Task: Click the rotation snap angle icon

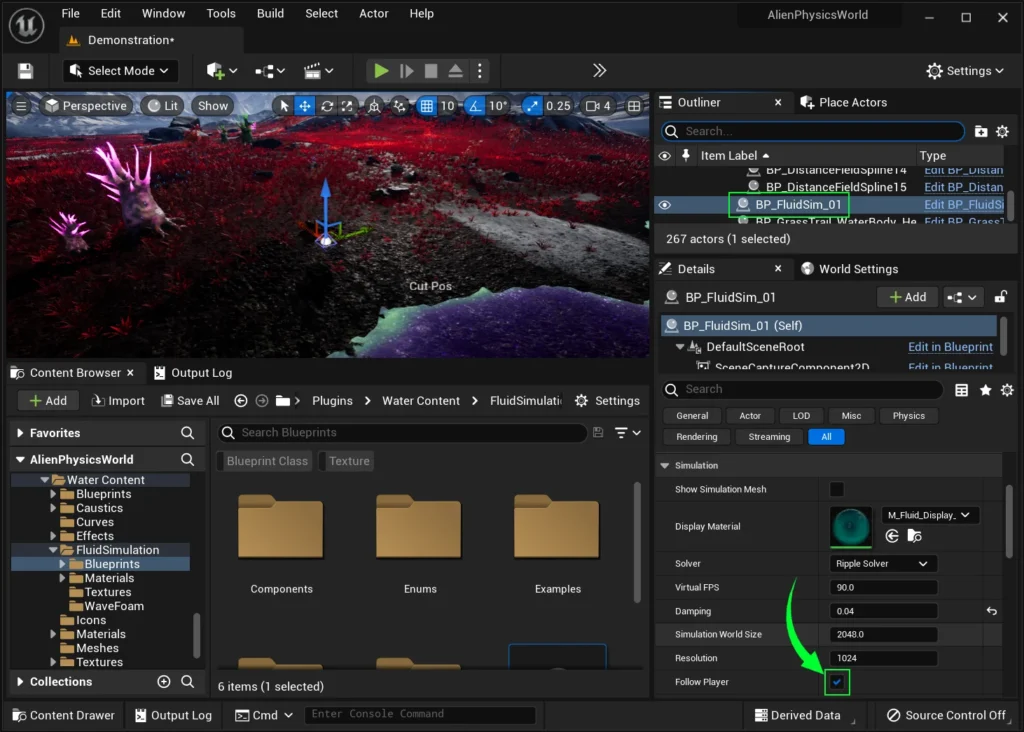Action: click(475, 106)
